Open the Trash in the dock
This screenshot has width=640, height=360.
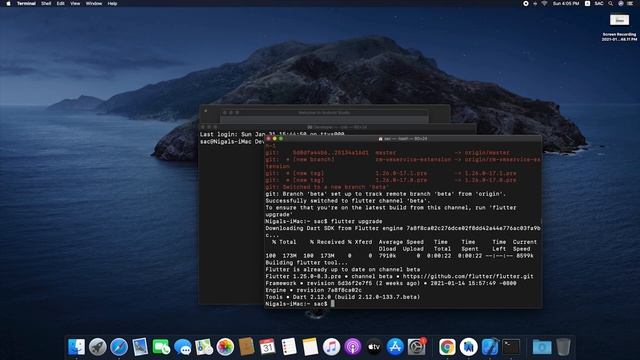coord(563,347)
